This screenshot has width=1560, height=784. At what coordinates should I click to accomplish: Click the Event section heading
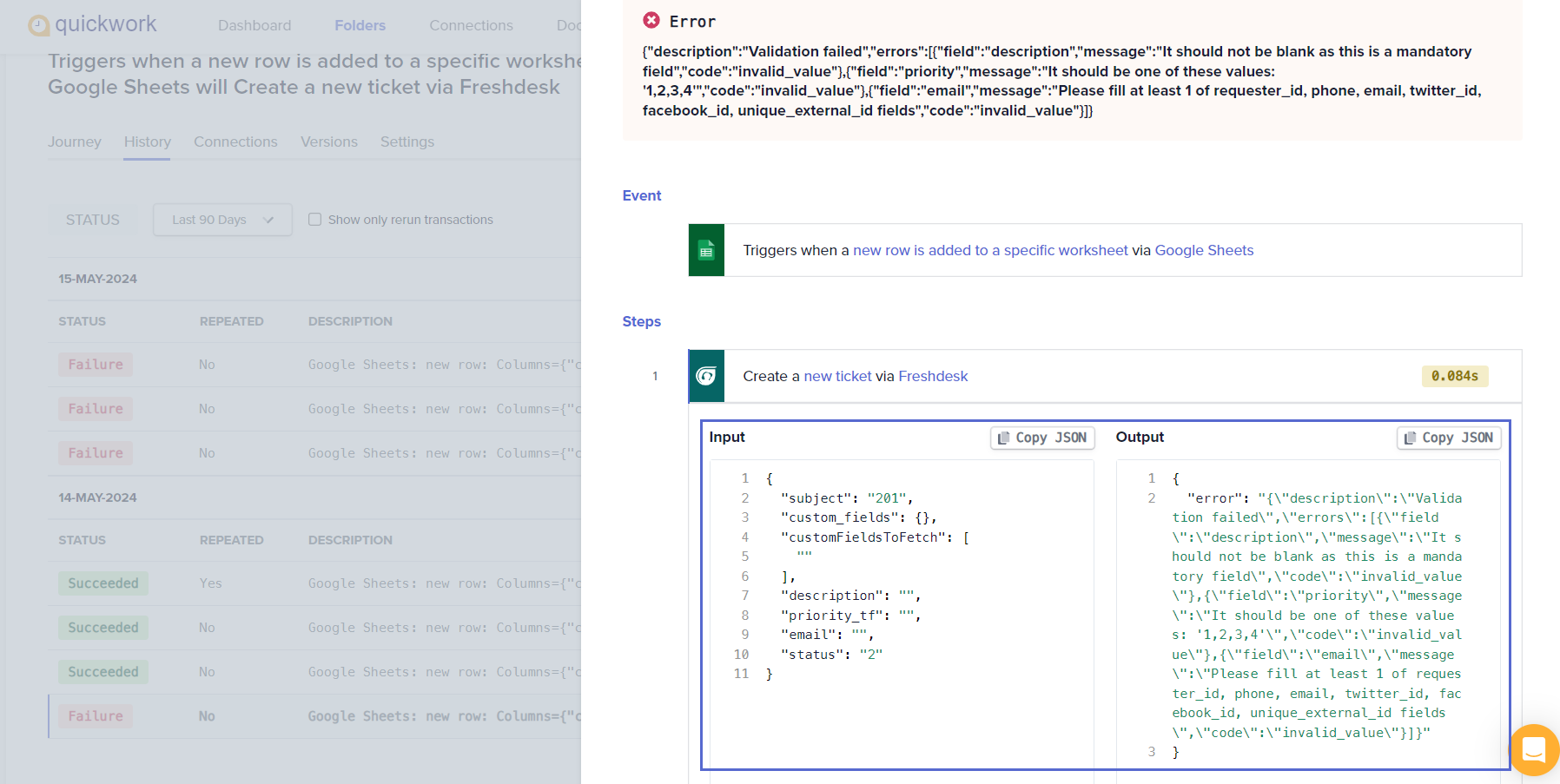pos(642,195)
